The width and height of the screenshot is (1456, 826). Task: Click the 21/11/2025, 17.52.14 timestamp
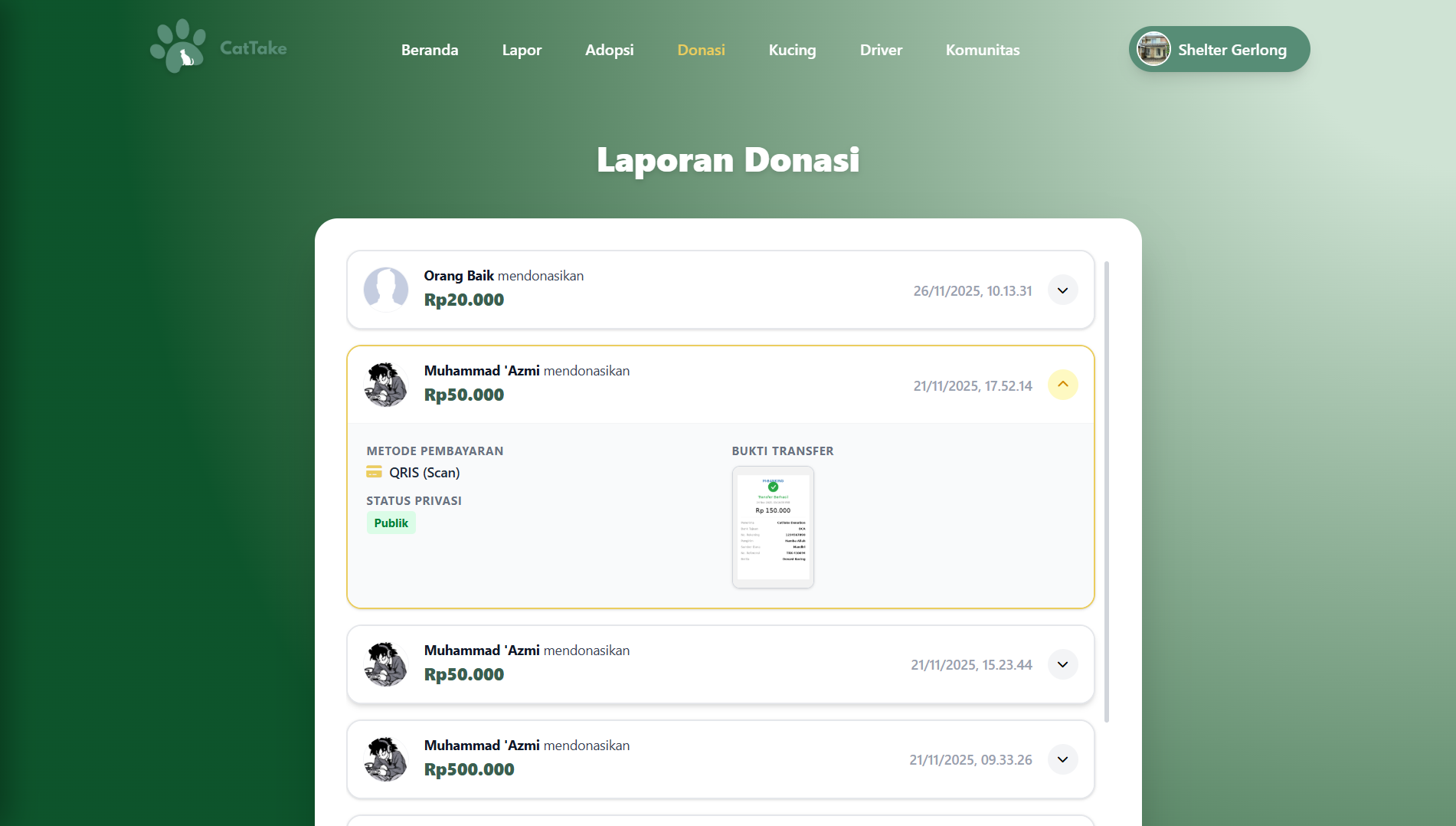coord(973,386)
